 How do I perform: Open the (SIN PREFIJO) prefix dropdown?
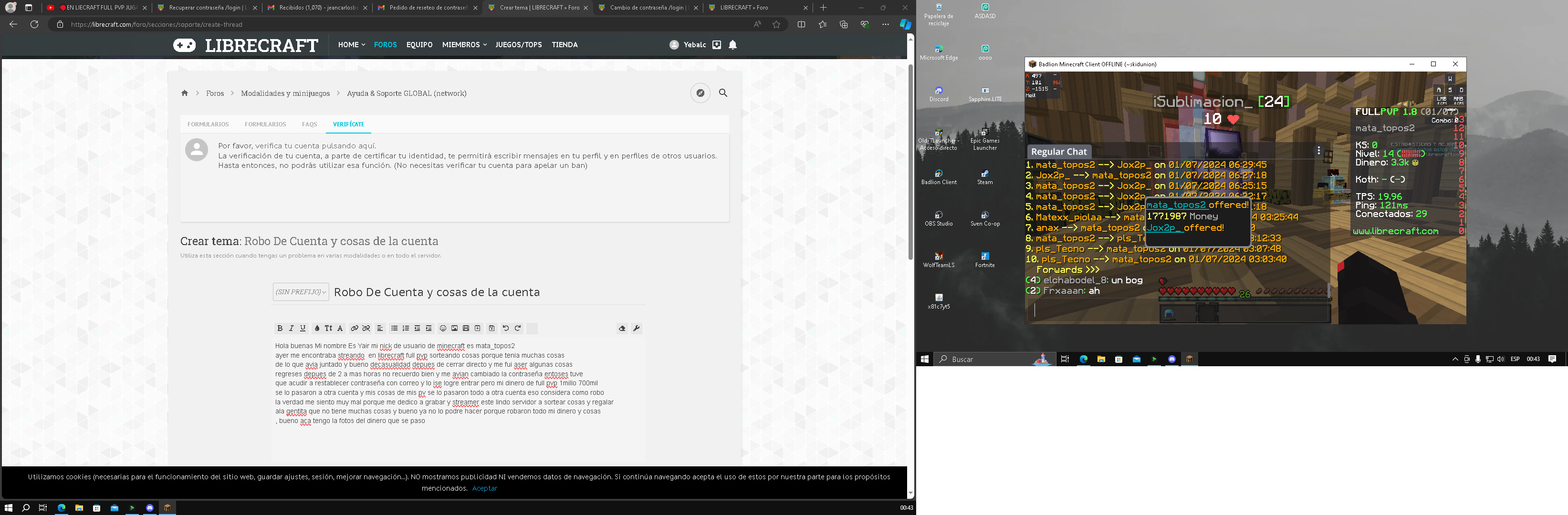point(301,292)
